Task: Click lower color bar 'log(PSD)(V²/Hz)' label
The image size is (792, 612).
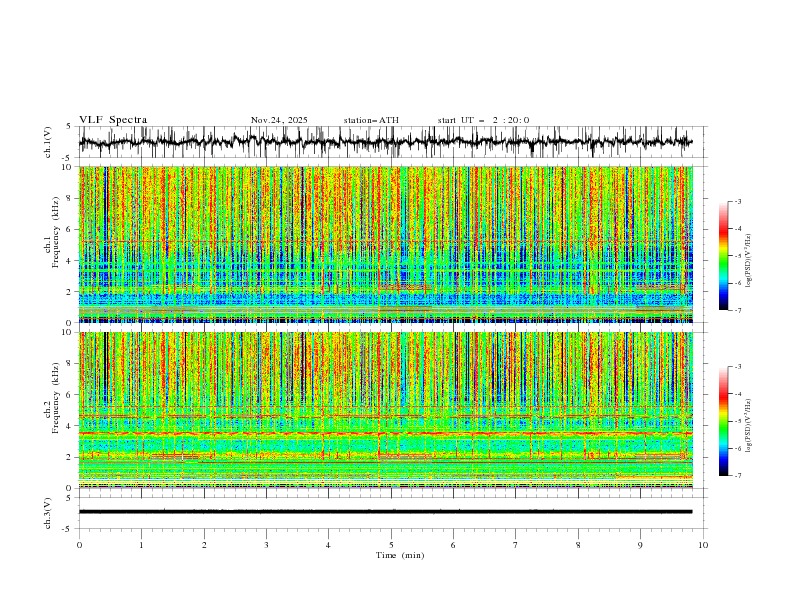Action: tap(749, 425)
